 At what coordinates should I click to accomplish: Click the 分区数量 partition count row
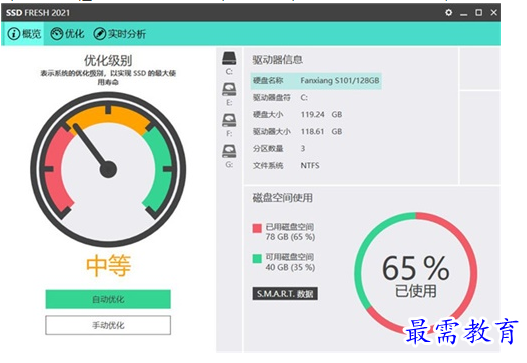[x=279, y=148]
